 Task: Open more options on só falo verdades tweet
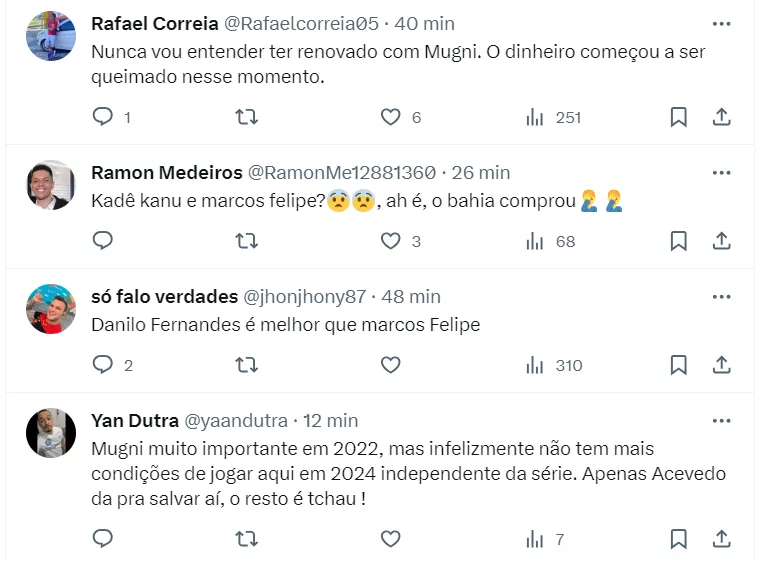pos(721,296)
